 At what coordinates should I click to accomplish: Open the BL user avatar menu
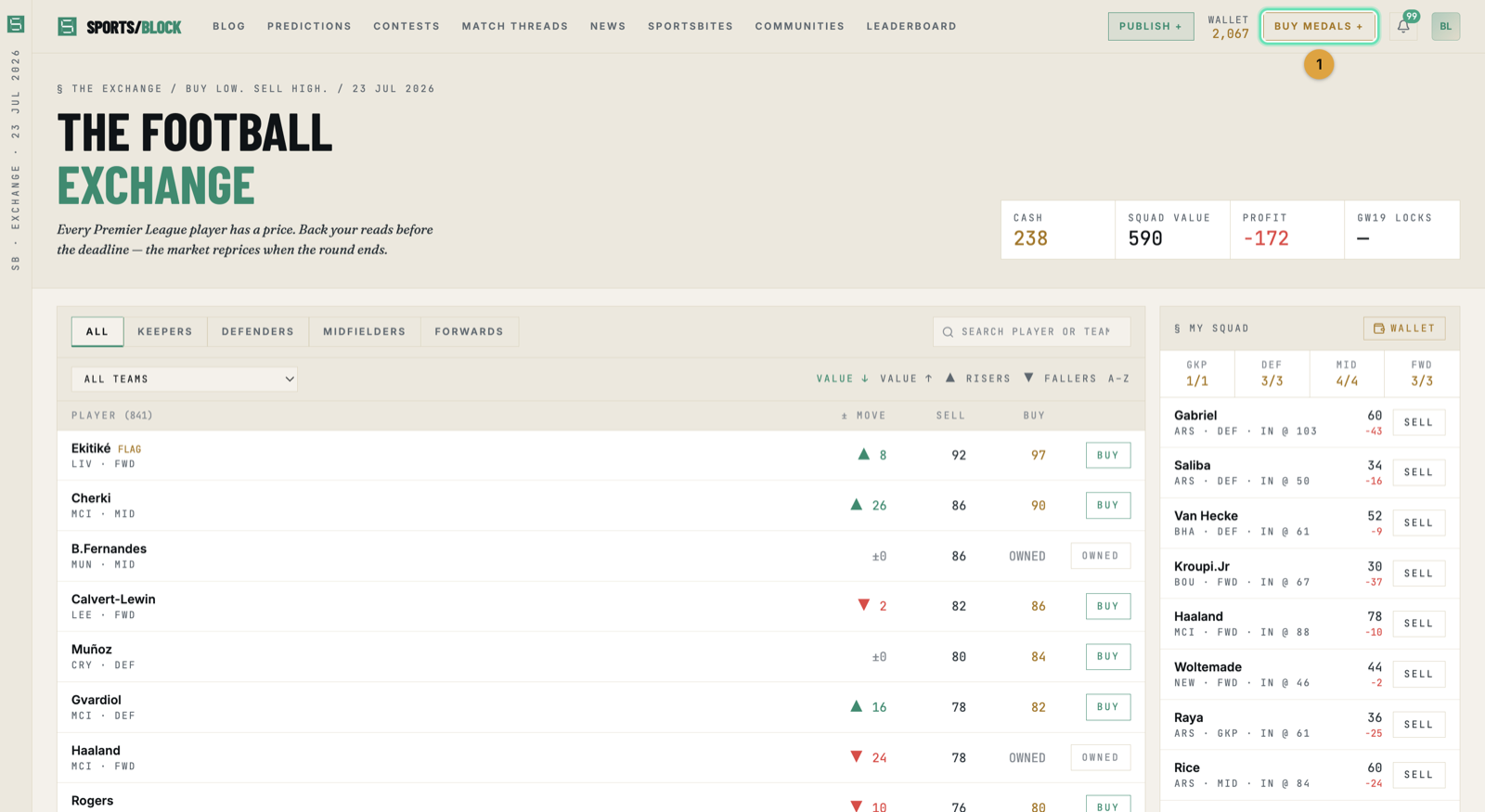click(1445, 26)
